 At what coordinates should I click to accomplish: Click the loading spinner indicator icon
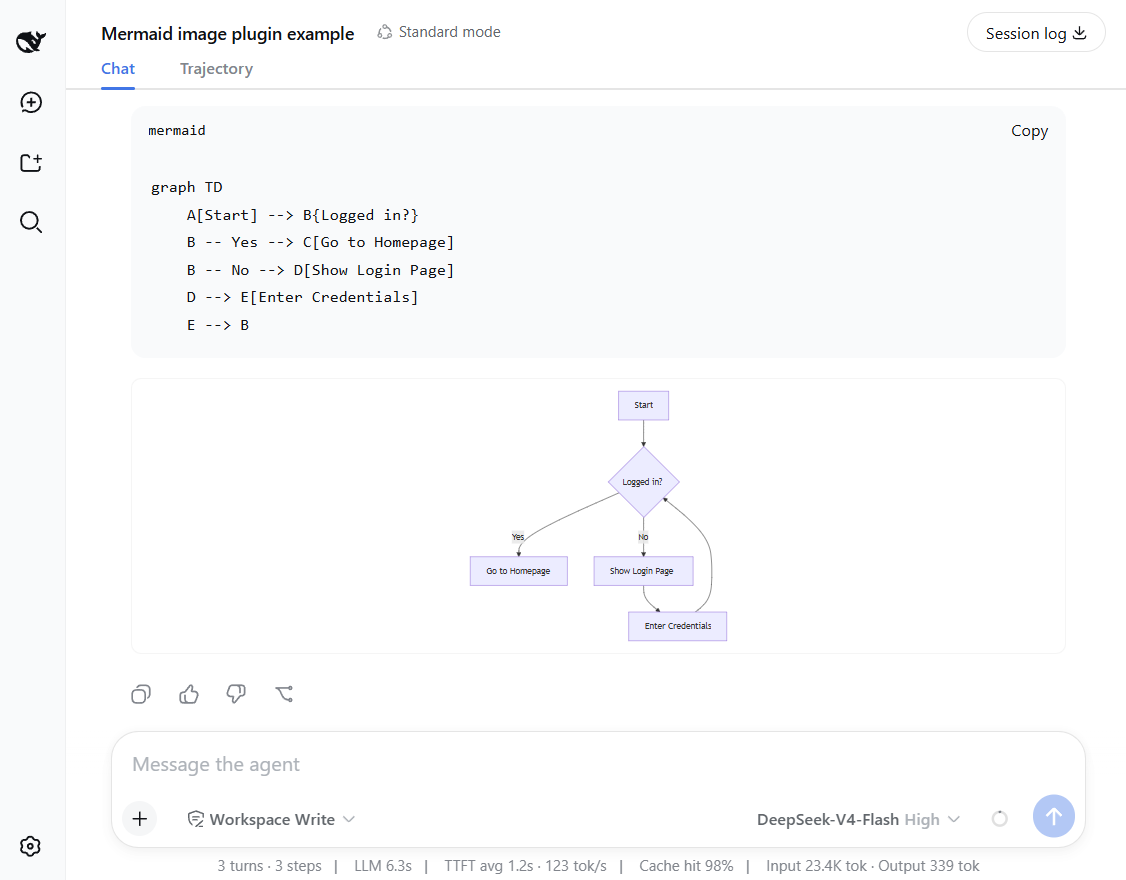(x=1000, y=819)
